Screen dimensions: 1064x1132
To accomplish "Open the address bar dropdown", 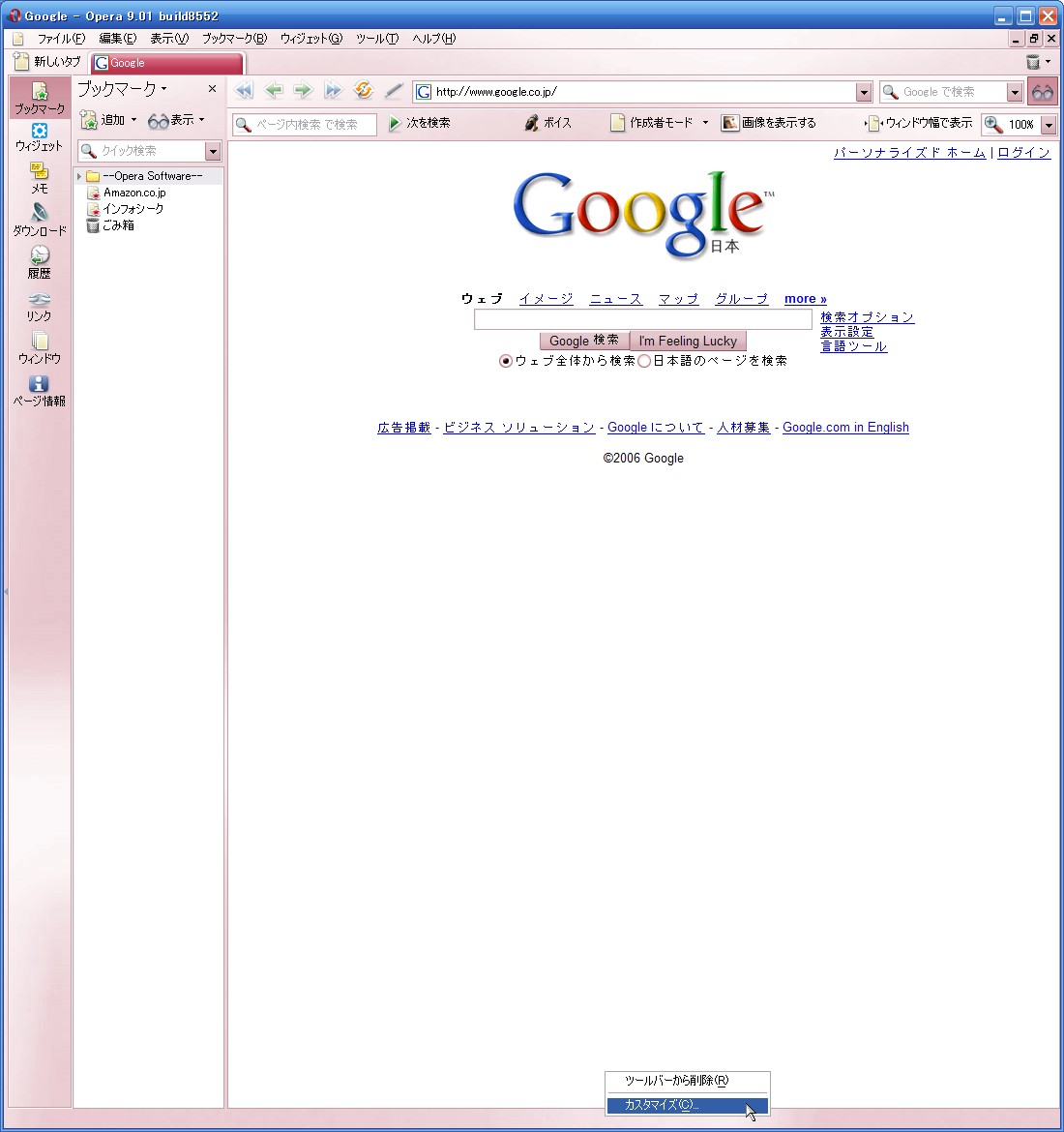I will pyautogui.click(x=864, y=93).
